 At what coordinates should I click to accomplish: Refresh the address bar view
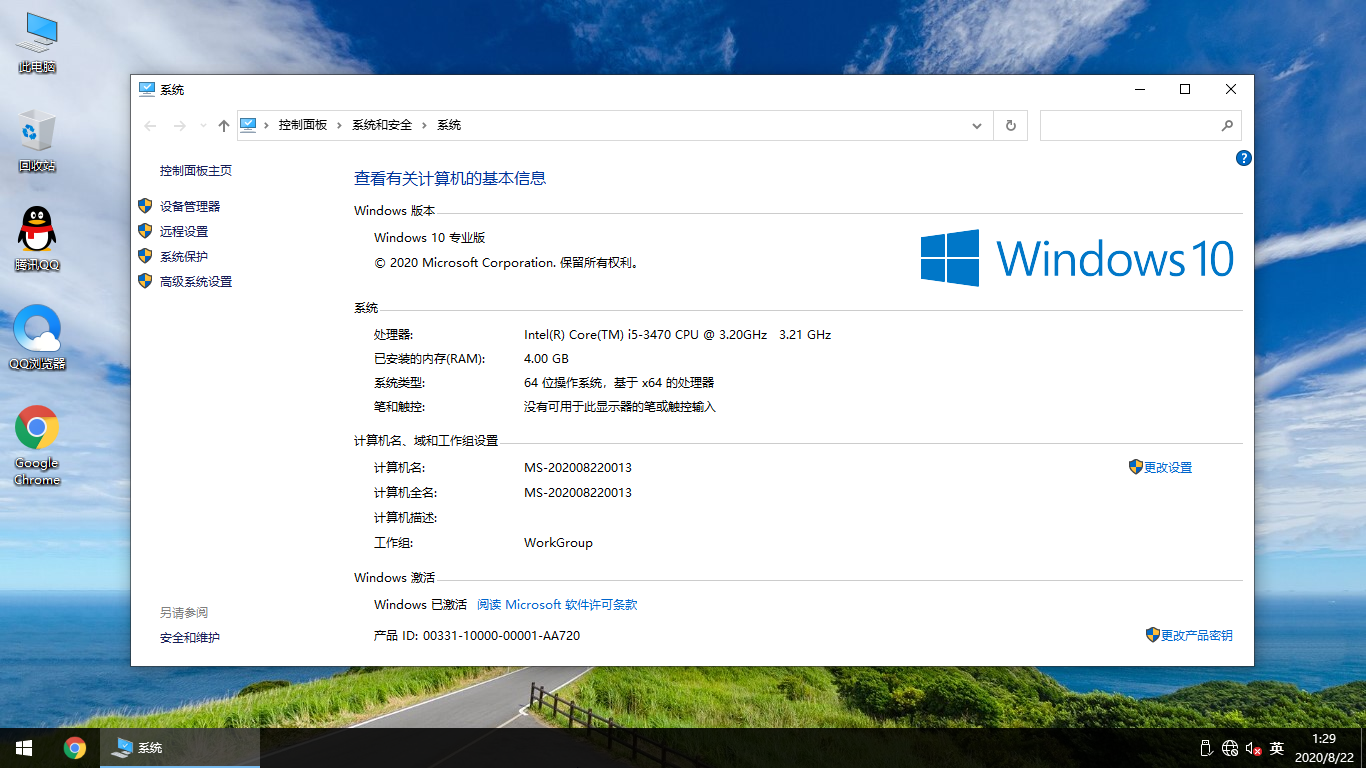point(1011,125)
